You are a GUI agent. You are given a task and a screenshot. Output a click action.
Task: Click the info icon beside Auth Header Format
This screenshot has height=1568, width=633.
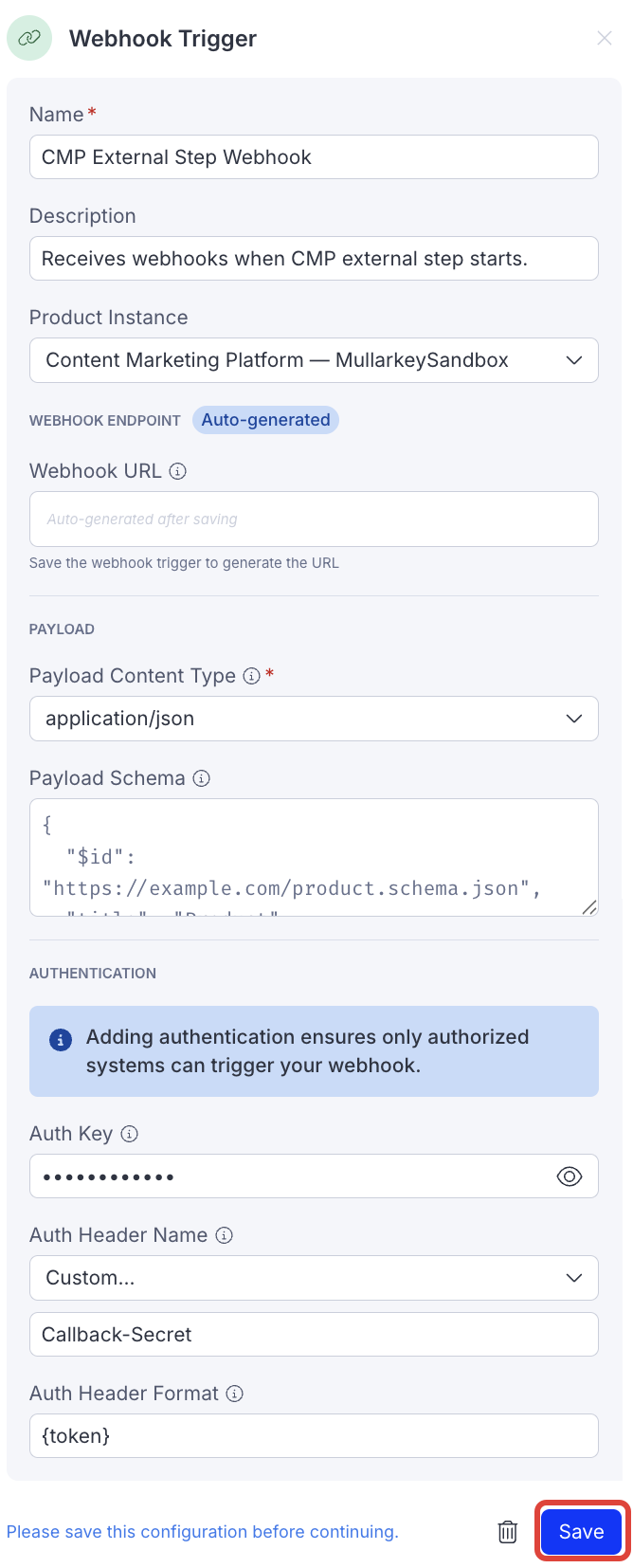[x=232, y=1393]
